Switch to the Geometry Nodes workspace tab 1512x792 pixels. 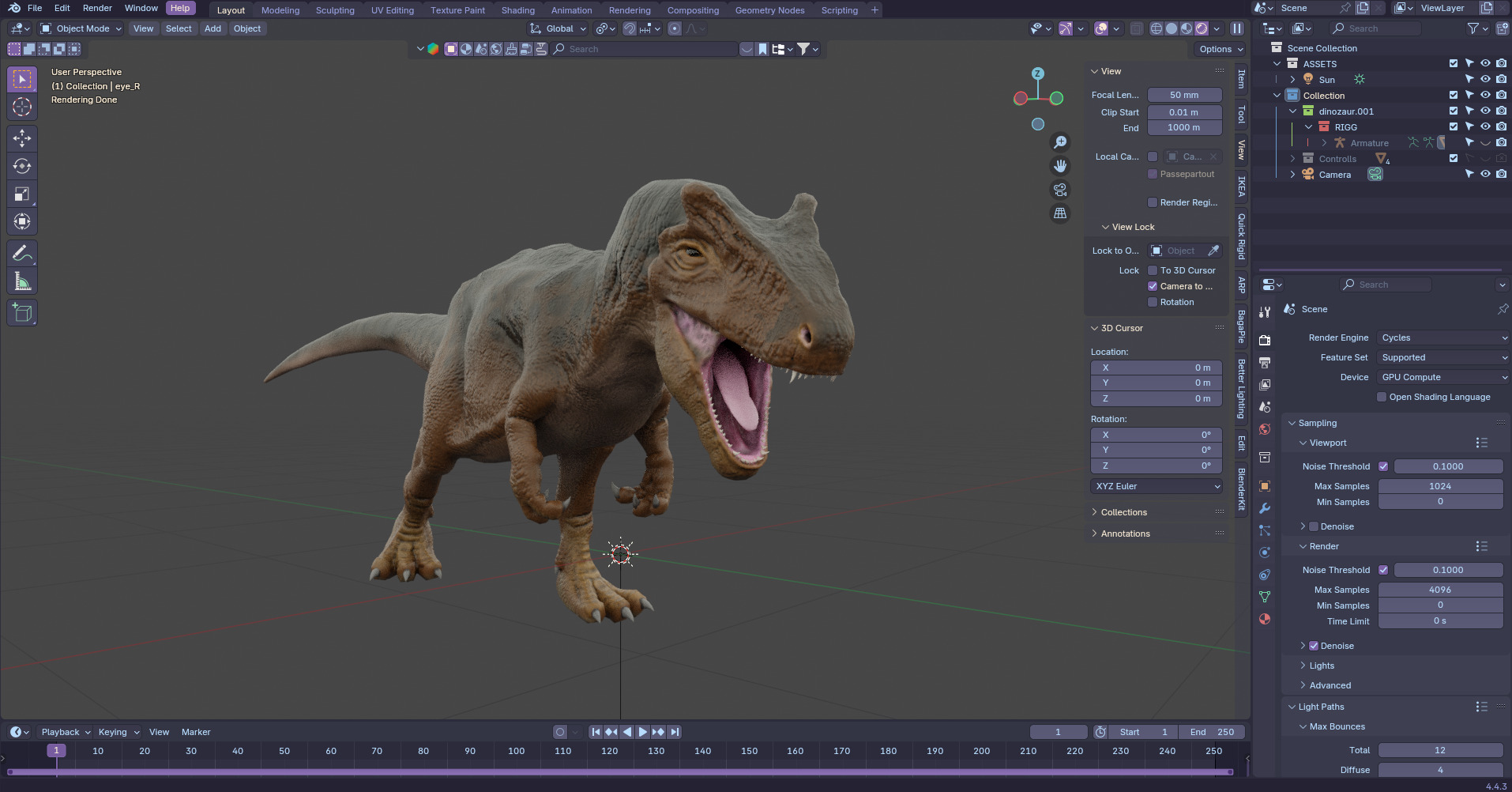[769, 10]
